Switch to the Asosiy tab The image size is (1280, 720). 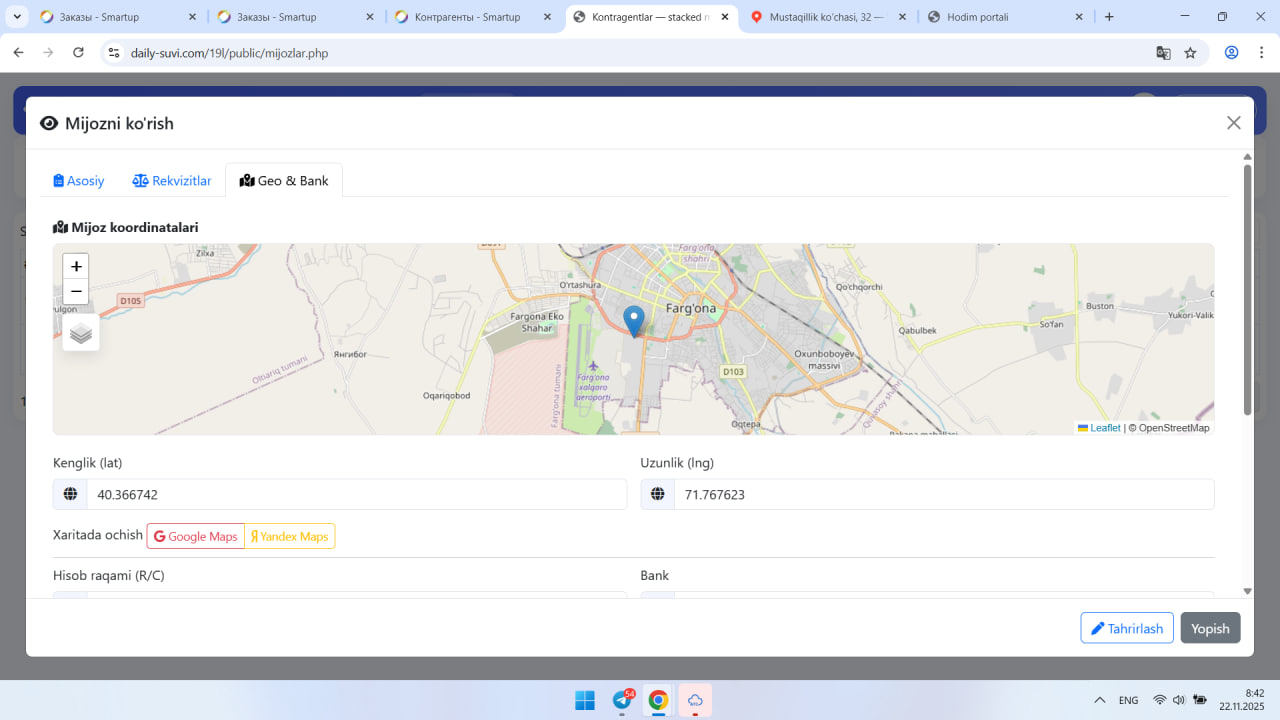click(x=79, y=181)
